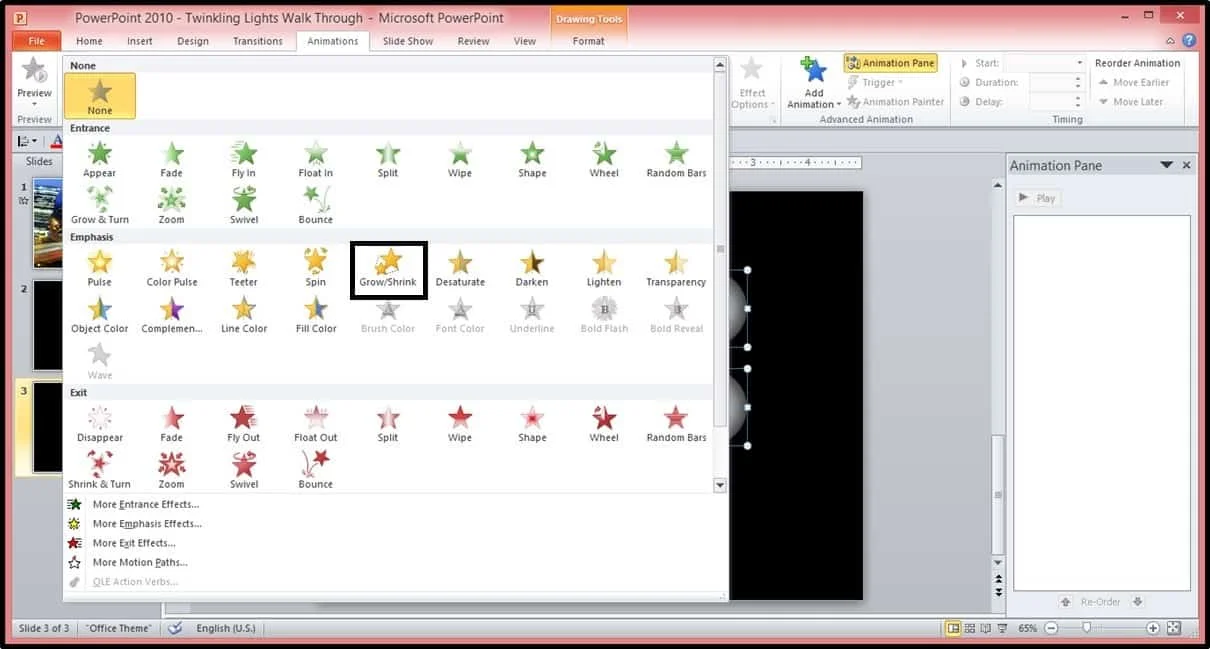Select slide 2 thumbnail
The image size is (1210, 649).
pos(48,326)
